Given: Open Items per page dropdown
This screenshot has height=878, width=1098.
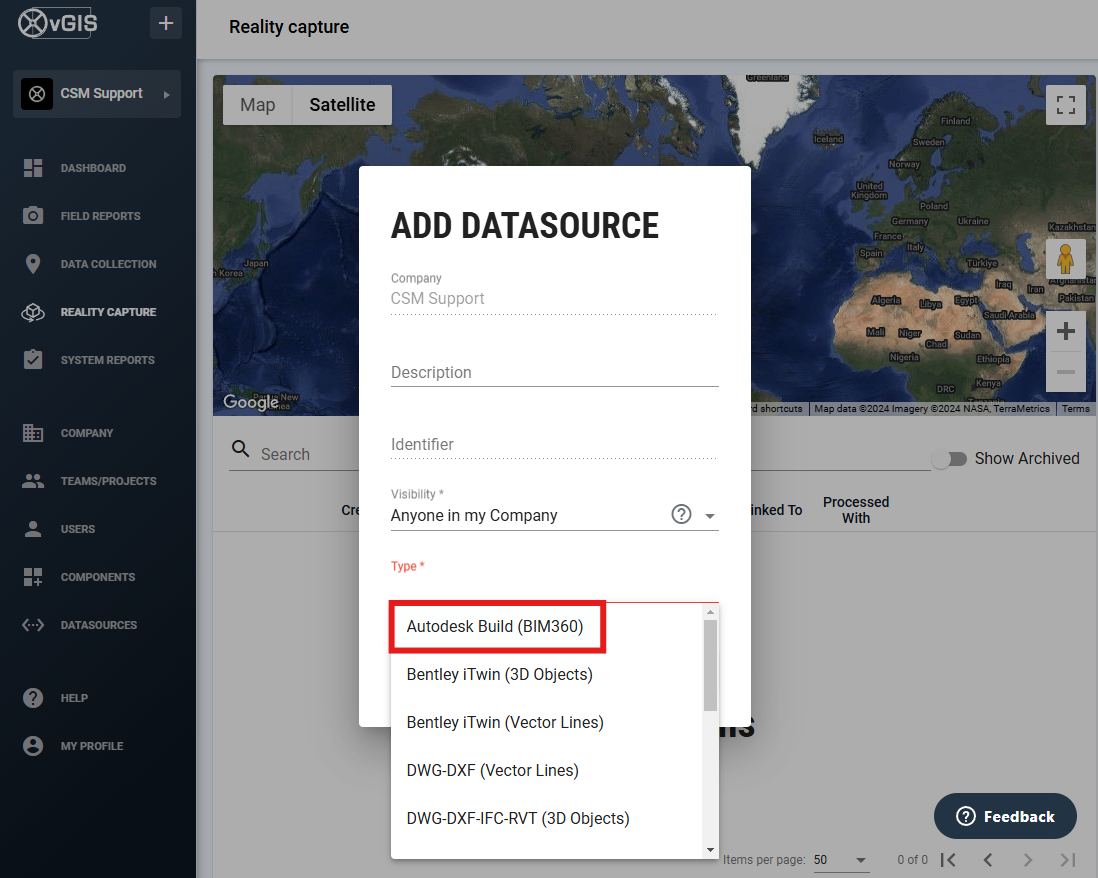Looking at the screenshot, I should coord(841,860).
